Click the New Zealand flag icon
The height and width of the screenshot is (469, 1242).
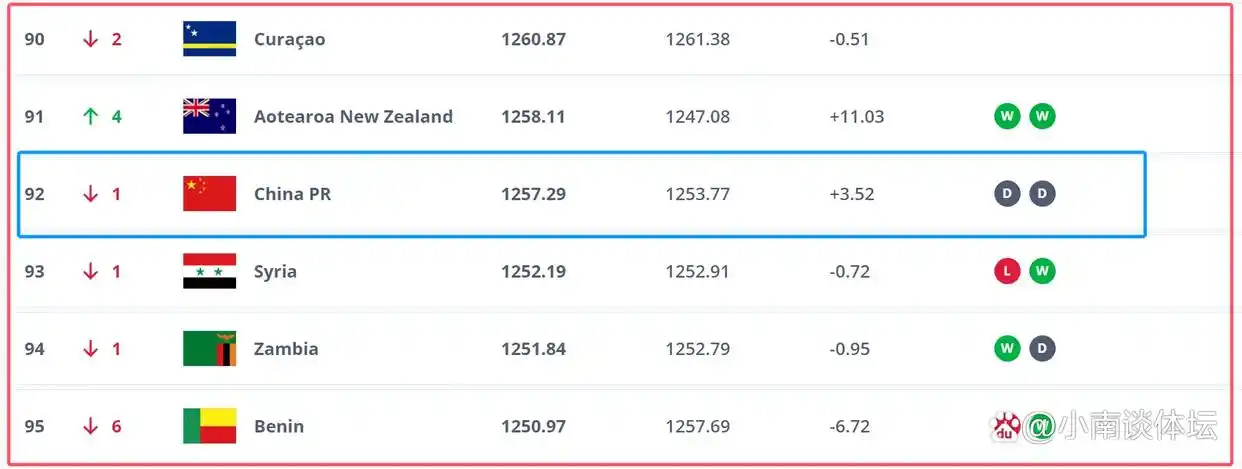click(210, 116)
